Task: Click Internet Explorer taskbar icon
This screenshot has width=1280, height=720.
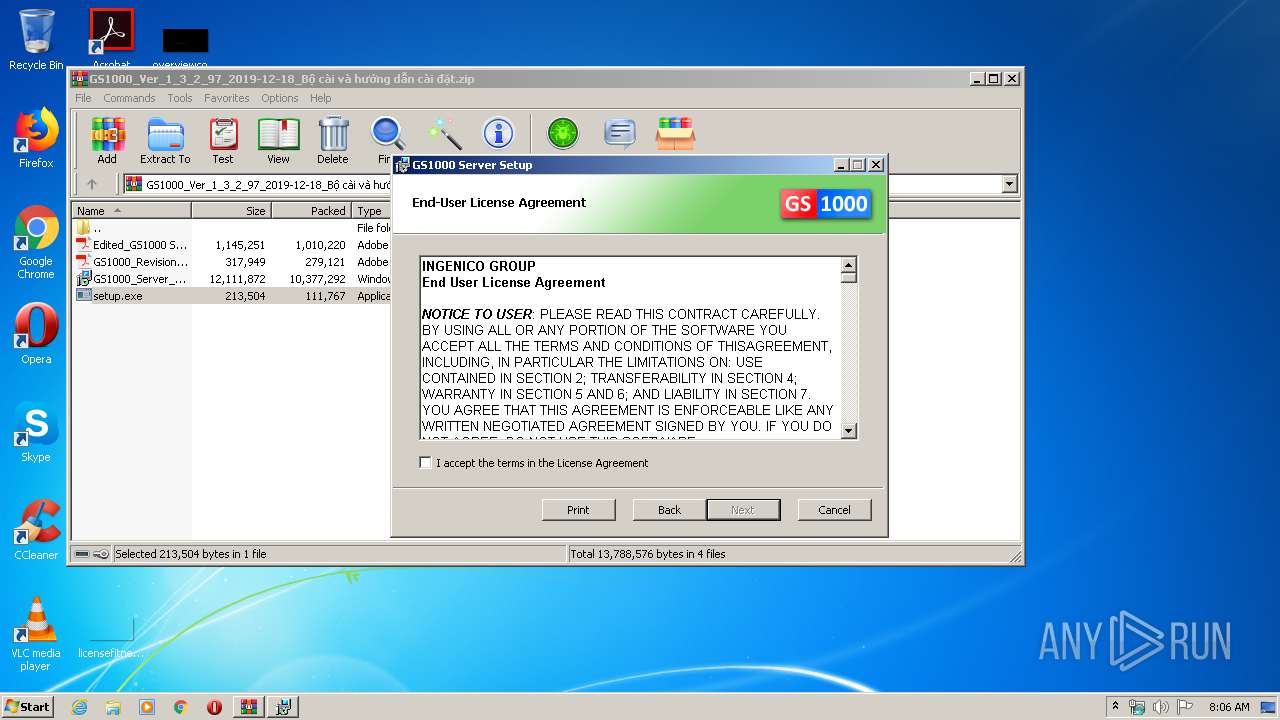Action: pos(79,707)
